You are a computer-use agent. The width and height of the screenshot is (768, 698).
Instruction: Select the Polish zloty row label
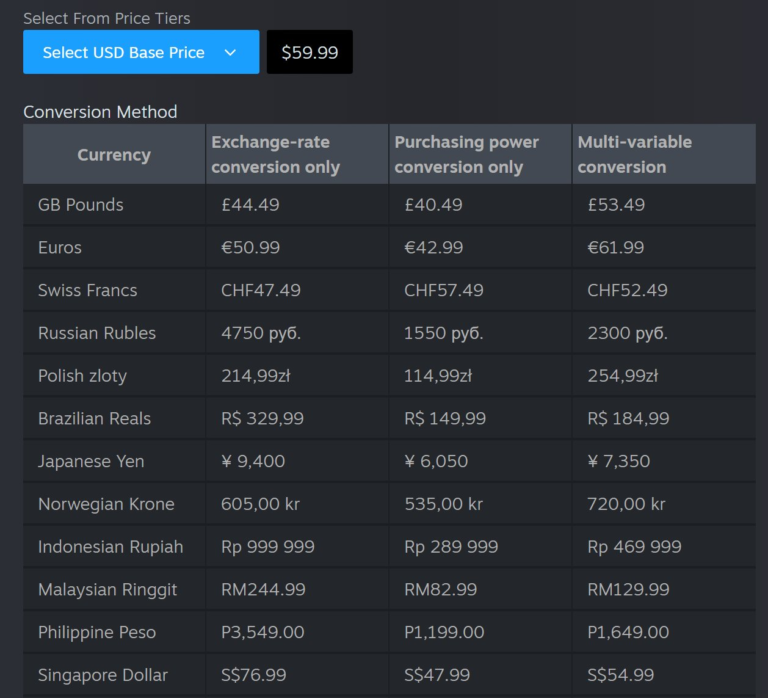point(82,376)
